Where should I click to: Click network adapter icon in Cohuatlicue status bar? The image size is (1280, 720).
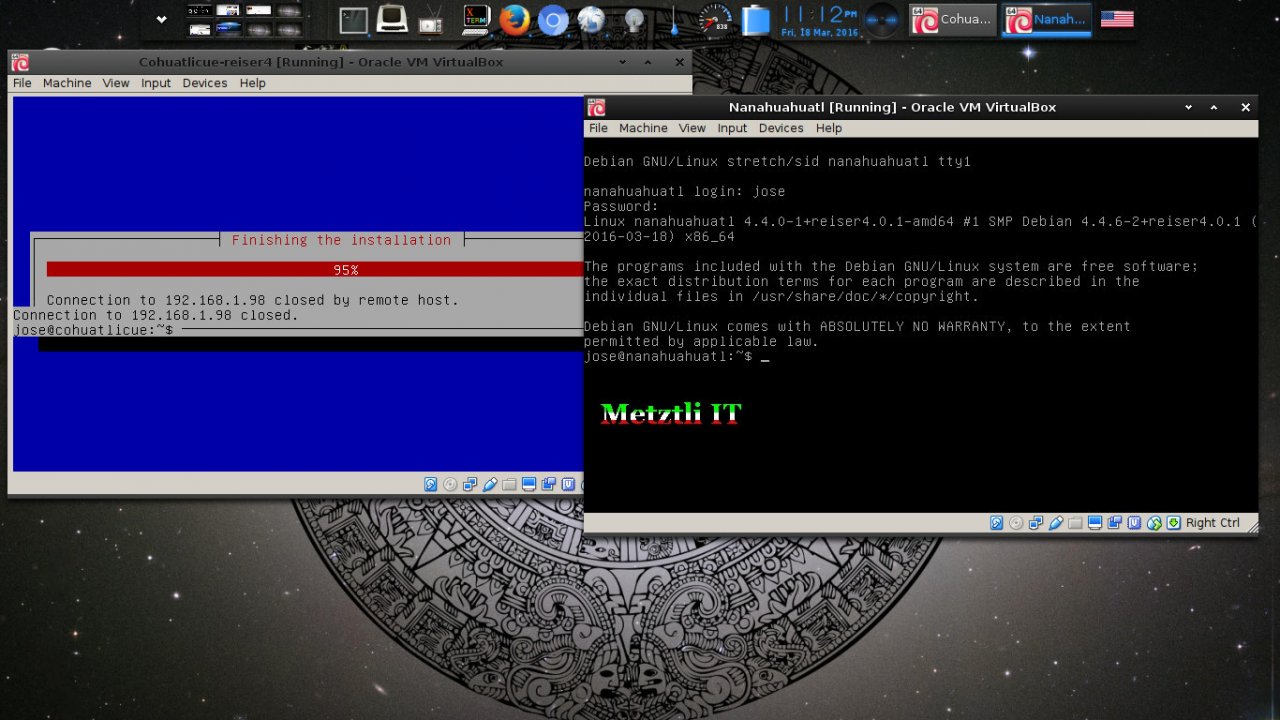coord(470,484)
